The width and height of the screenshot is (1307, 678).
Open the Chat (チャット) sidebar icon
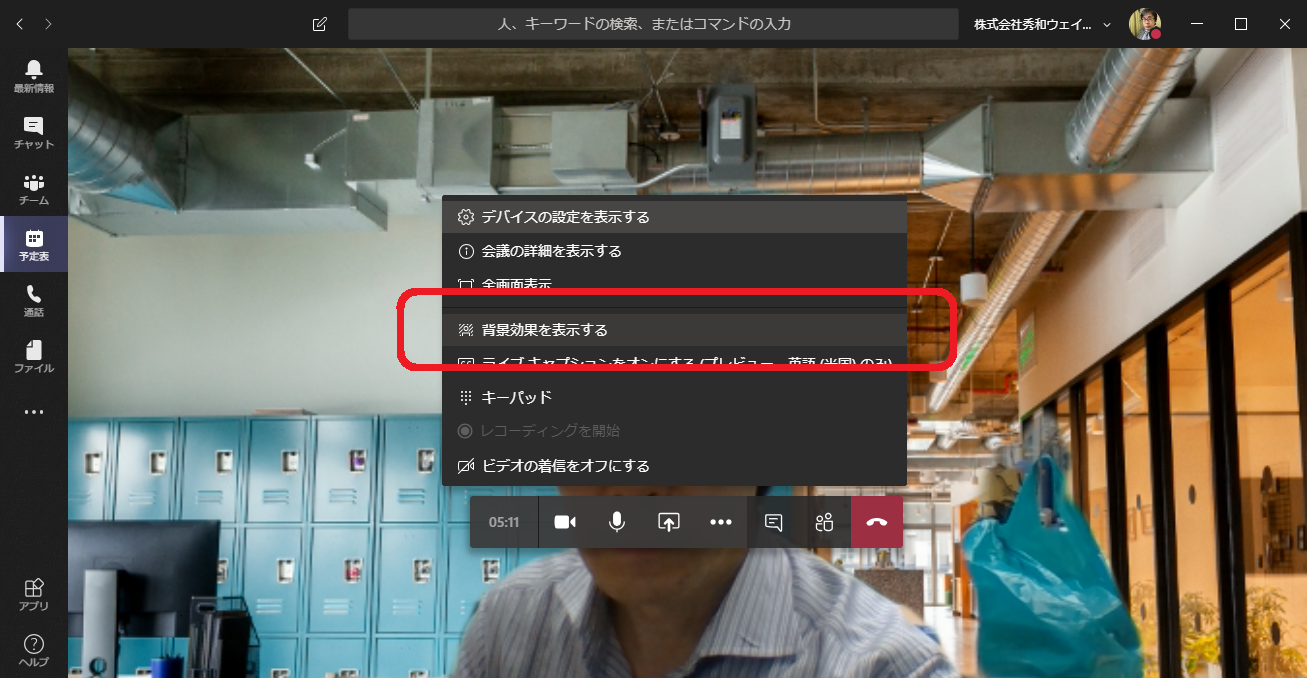coord(34,131)
